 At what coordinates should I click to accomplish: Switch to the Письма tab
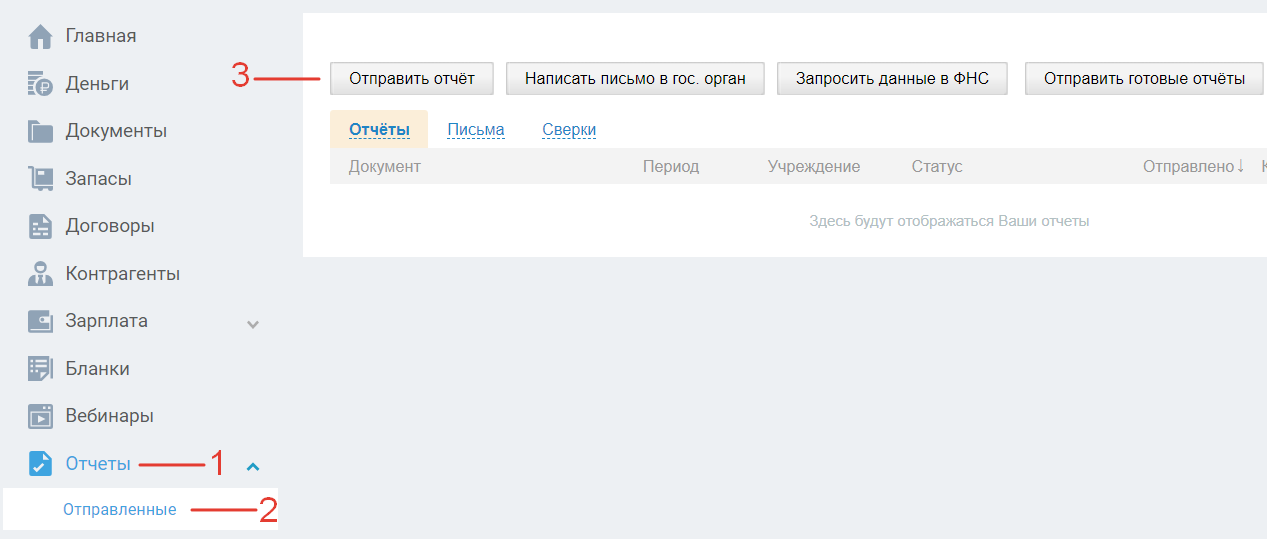click(476, 130)
